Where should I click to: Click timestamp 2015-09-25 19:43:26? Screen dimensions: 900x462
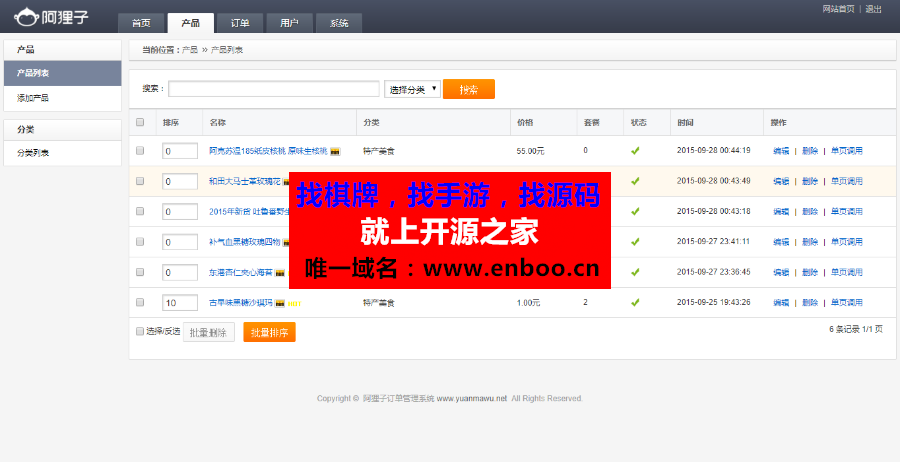click(713, 302)
